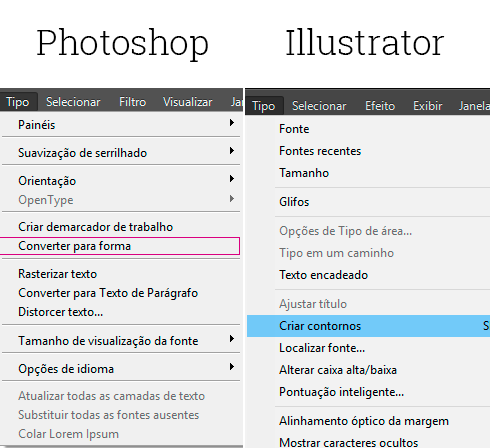The height and width of the screenshot is (448, 490).
Task: Open Photoshop Visualizar menu
Action: [x=188, y=102]
